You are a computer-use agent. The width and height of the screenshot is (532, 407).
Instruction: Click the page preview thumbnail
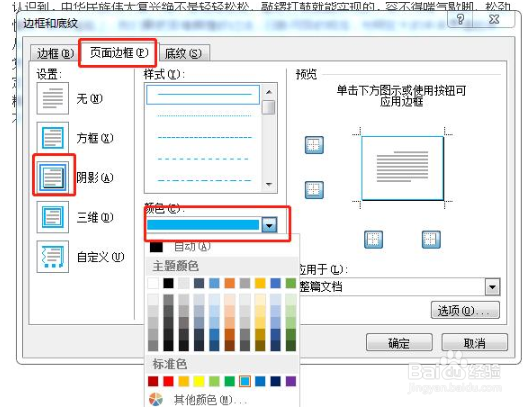tap(402, 168)
